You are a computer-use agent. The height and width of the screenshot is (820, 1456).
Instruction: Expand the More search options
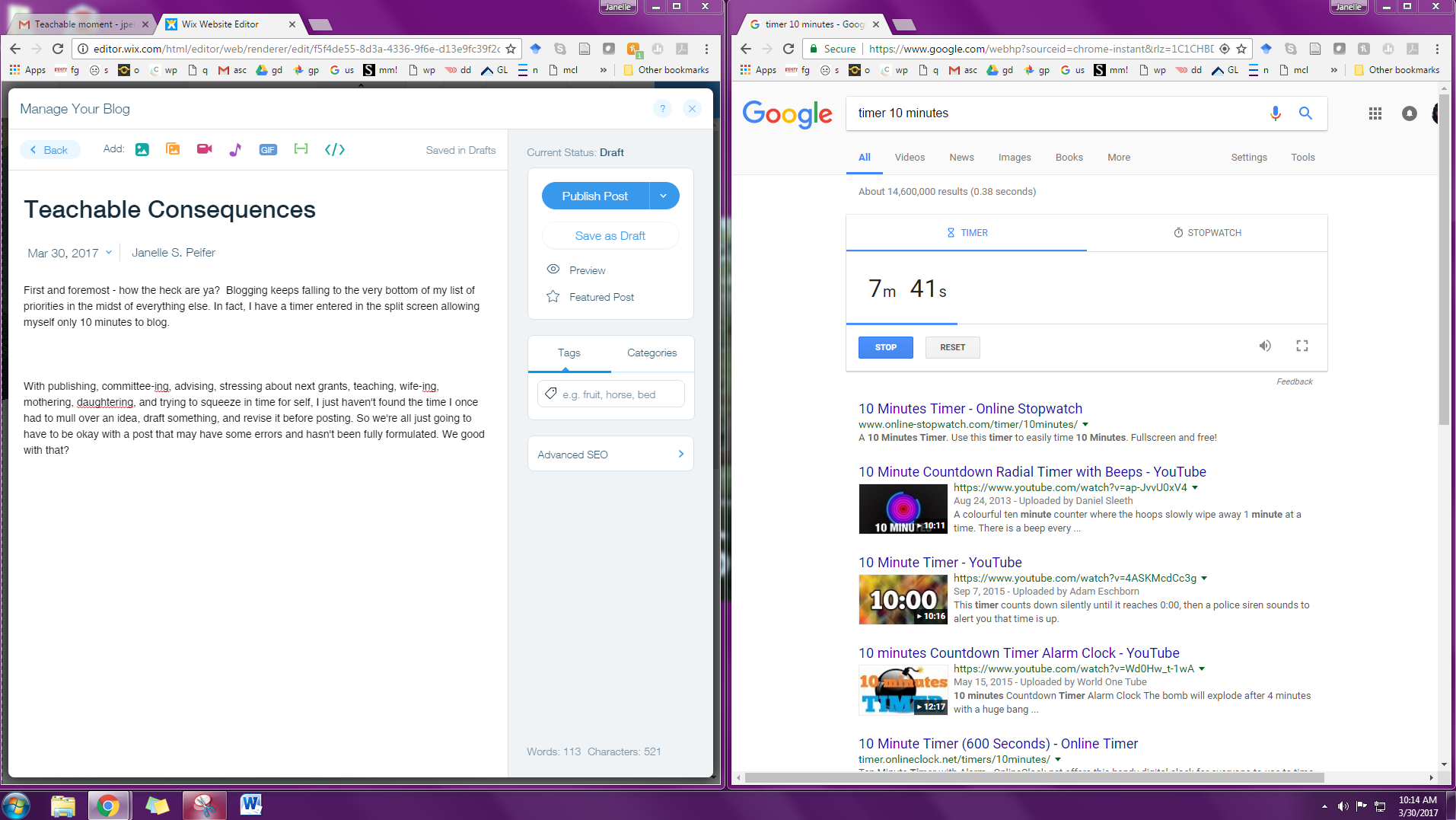tap(1119, 158)
